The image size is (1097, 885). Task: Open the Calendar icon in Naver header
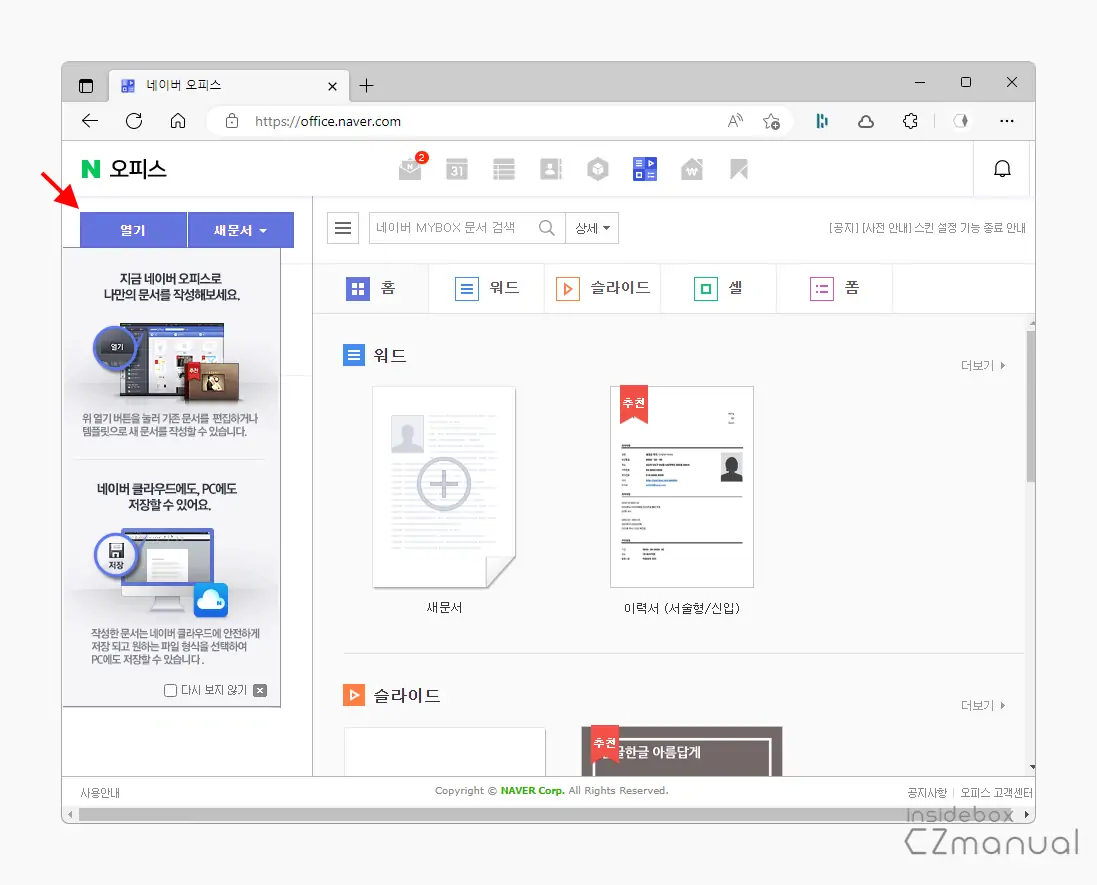pyautogui.click(x=457, y=169)
